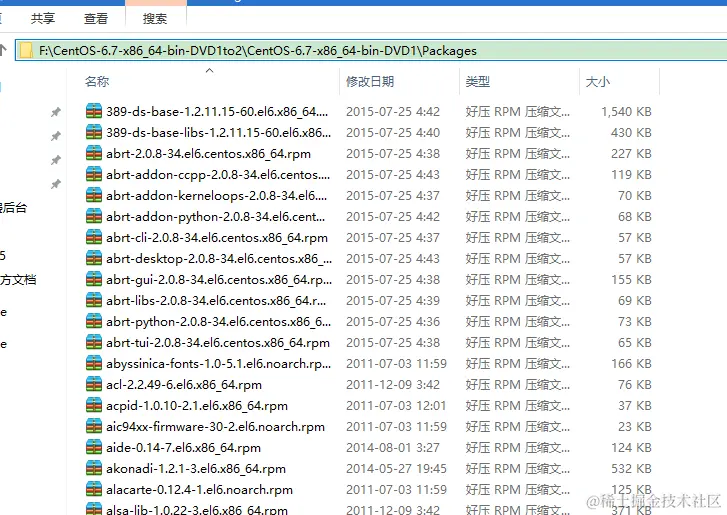
Task: Click the abrt-gui RPM archive icon
Action: [x=94, y=280]
